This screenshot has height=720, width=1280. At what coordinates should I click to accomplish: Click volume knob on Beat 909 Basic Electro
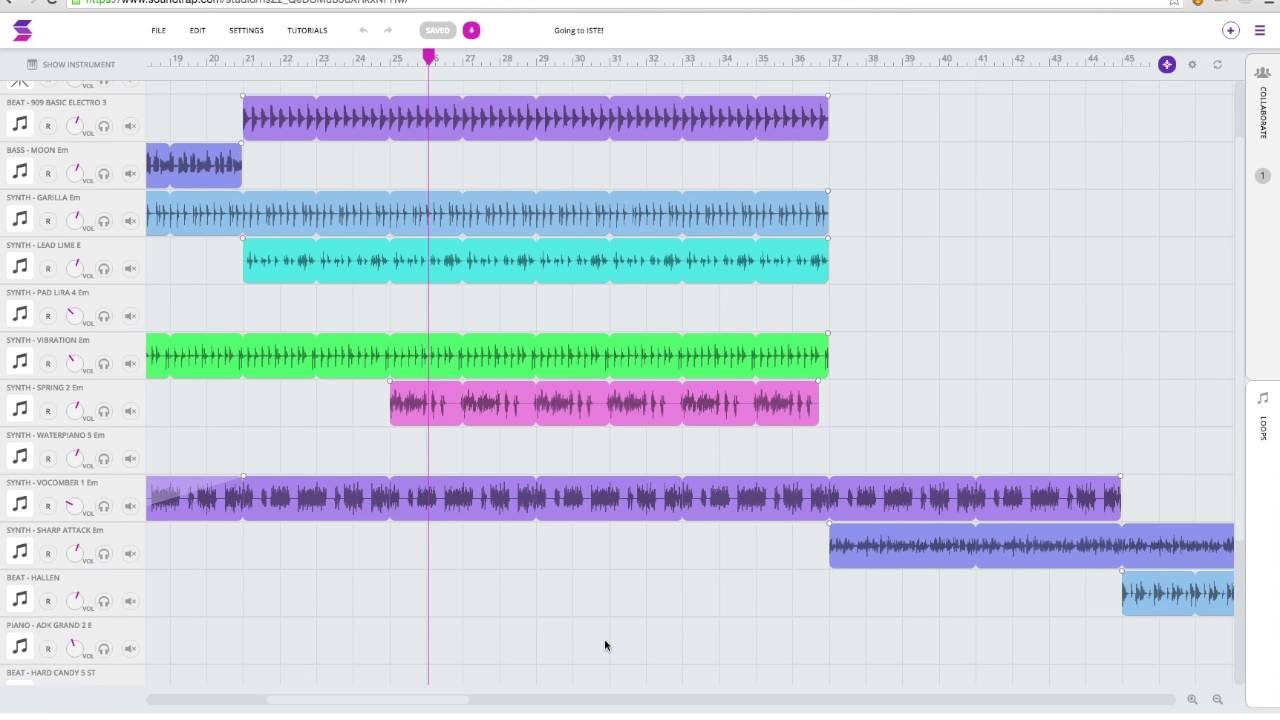coord(74,125)
